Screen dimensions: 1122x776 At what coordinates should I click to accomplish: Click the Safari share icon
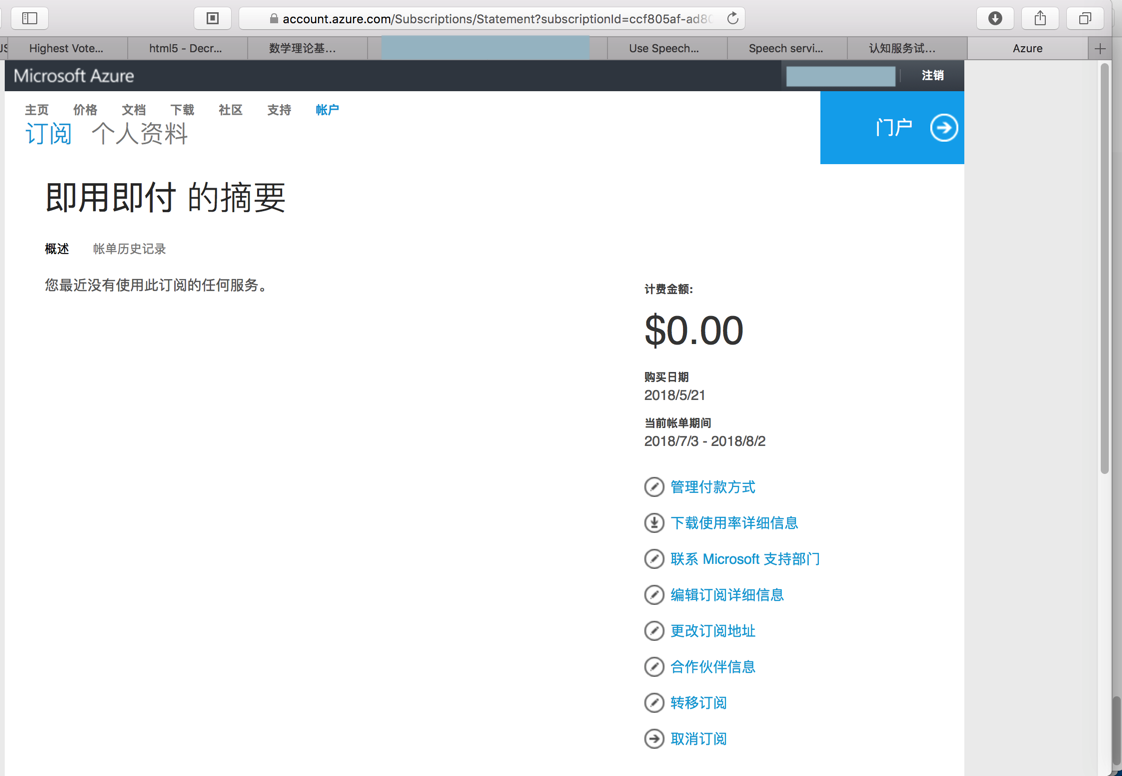(x=1040, y=18)
